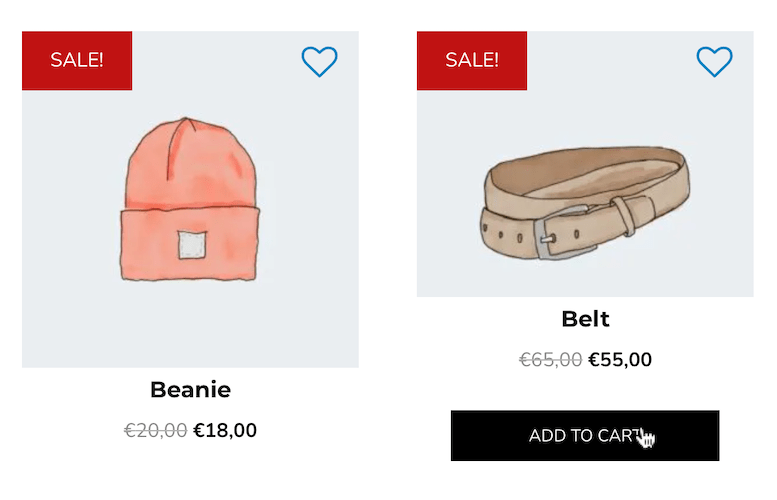
Task: Click the €55,00 Belt sale price
Action: coord(620,360)
